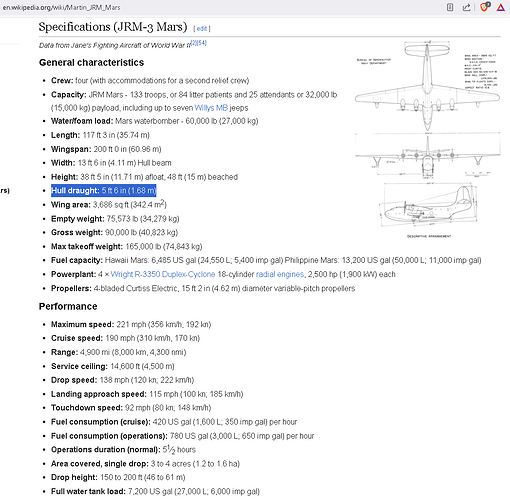This screenshot has width=510, height=500.
Task: Click the share page icon in address bar
Action: pos(466,7)
